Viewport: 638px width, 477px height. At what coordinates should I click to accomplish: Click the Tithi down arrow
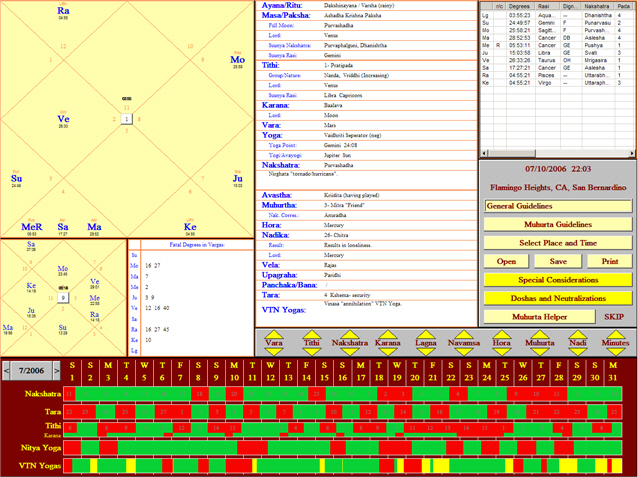(311, 350)
